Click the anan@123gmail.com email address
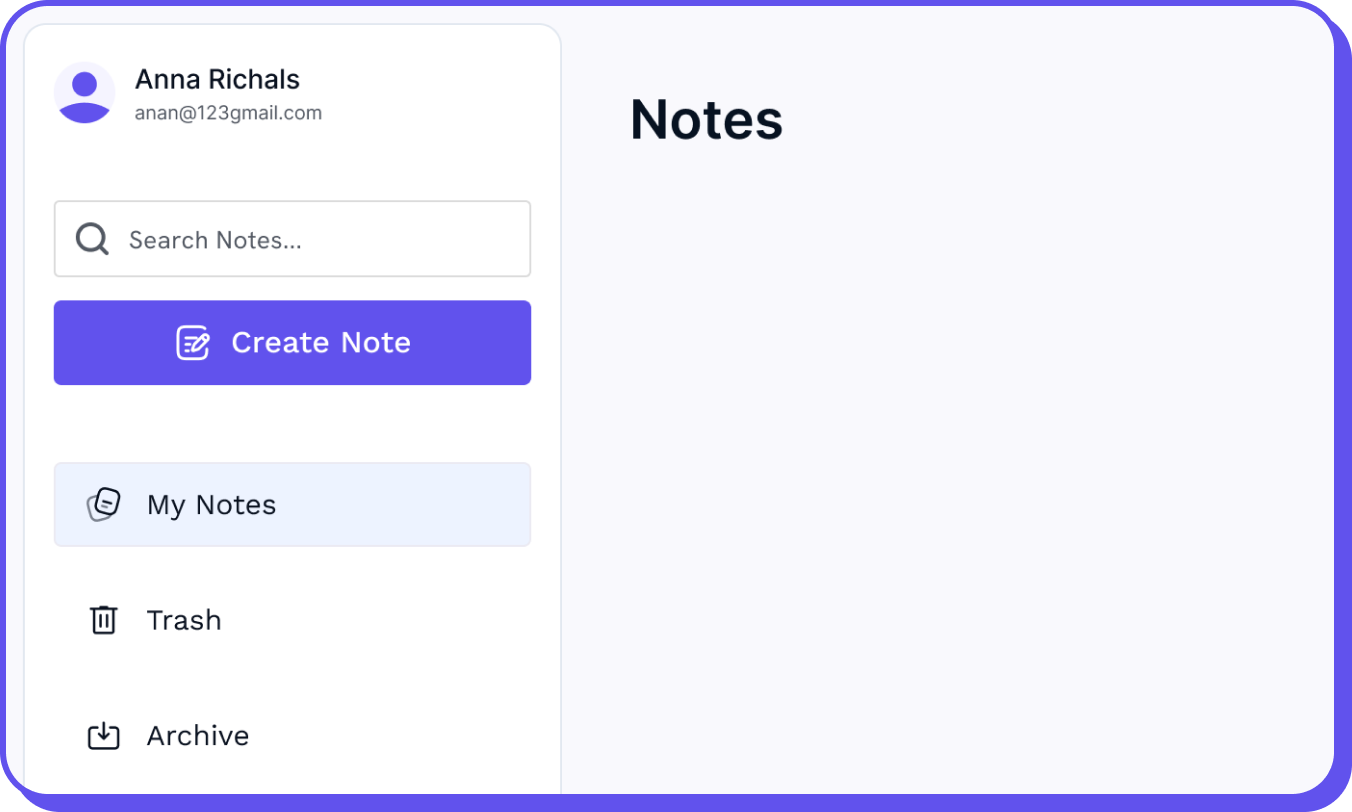Image resolution: width=1352 pixels, height=812 pixels. pyautogui.click(x=228, y=113)
